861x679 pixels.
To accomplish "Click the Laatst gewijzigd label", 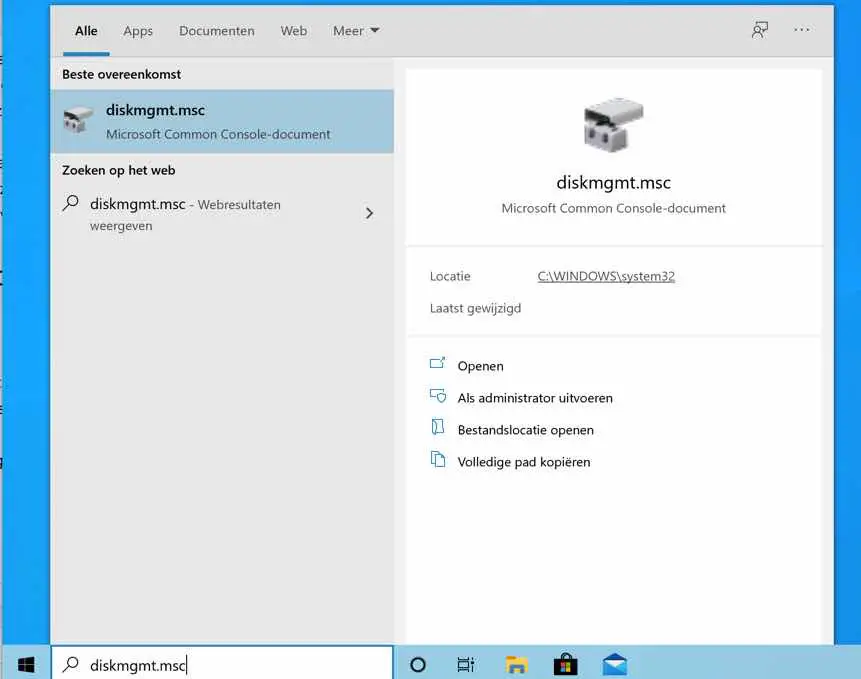I will click(476, 308).
